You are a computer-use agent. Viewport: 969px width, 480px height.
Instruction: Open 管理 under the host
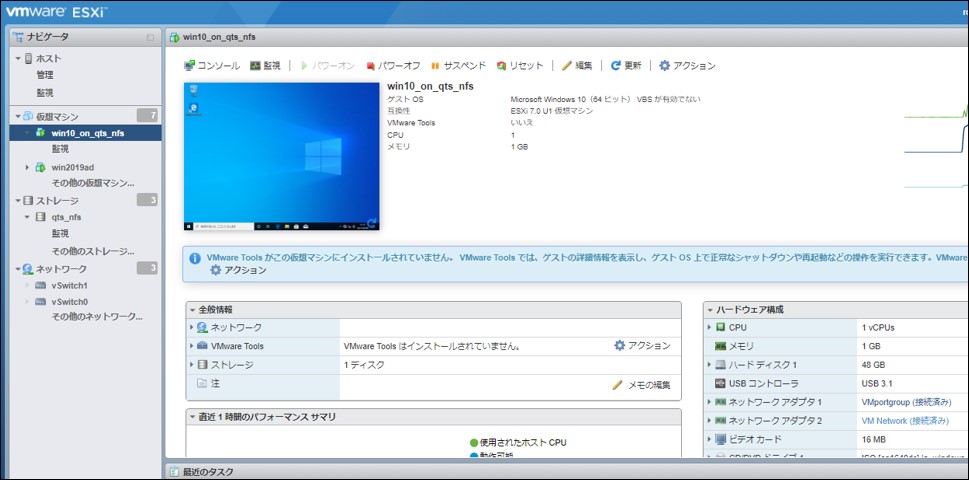45,75
